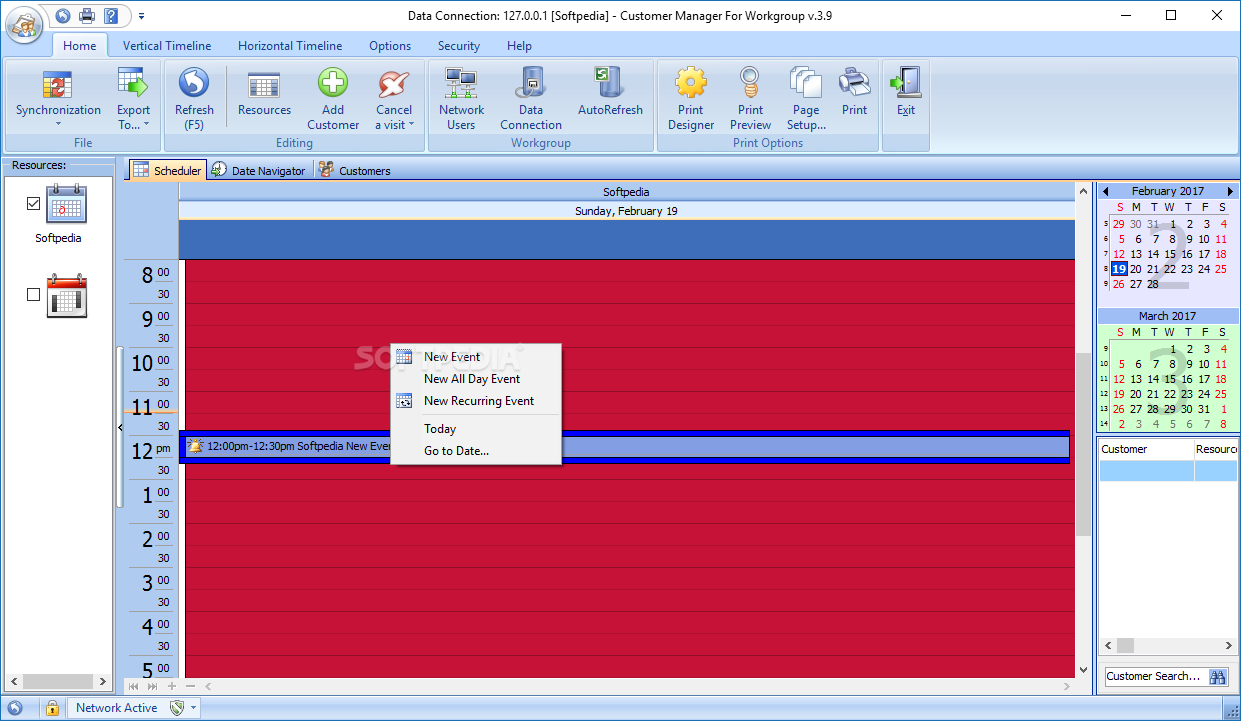Uncheck the Softpedia resource checkbox
The image size is (1241, 721).
coord(34,203)
